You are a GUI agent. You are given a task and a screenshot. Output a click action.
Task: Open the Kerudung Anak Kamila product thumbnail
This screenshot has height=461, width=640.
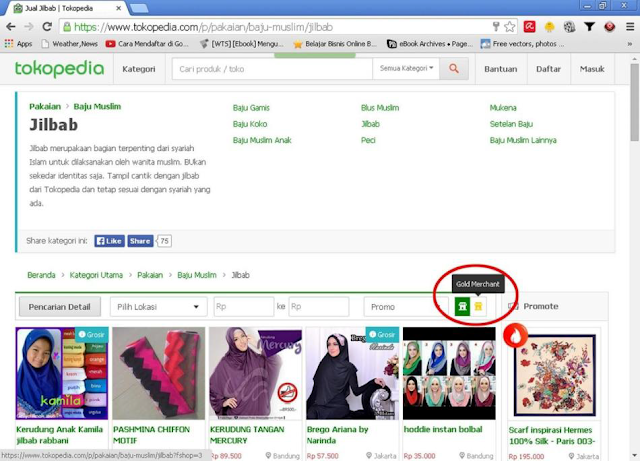[62, 373]
